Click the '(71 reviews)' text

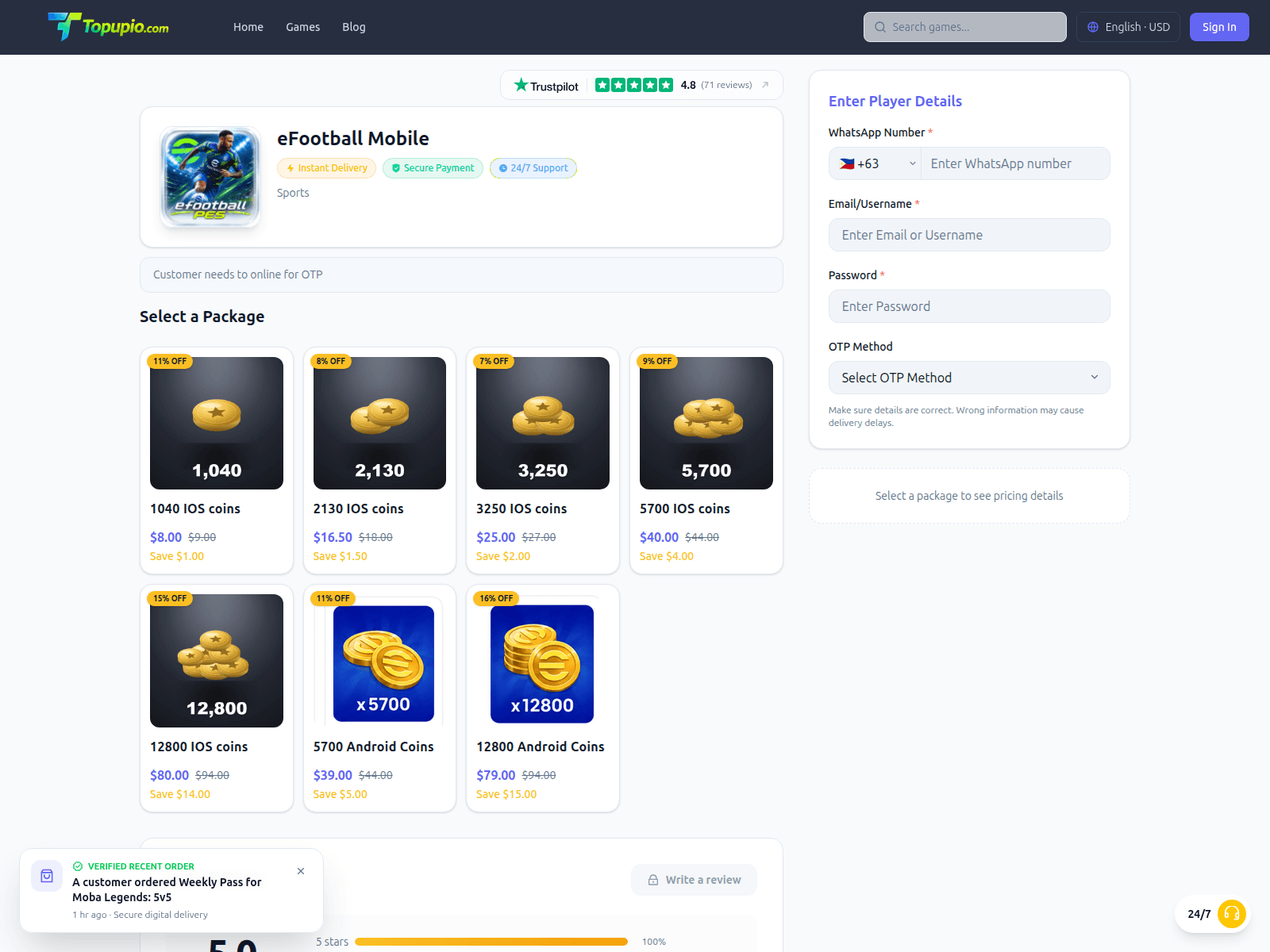tap(726, 85)
